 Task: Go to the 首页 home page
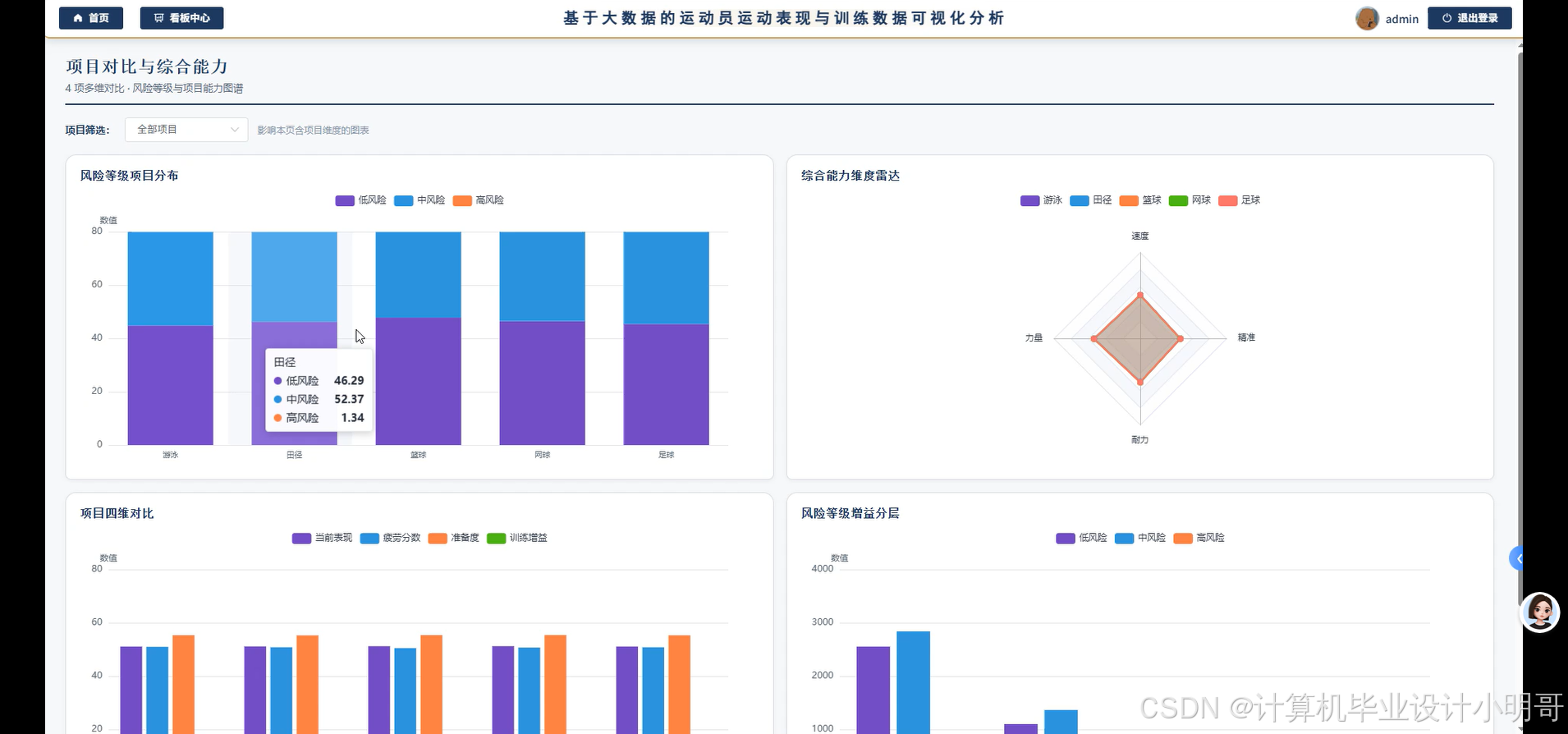tap(91, 18)
